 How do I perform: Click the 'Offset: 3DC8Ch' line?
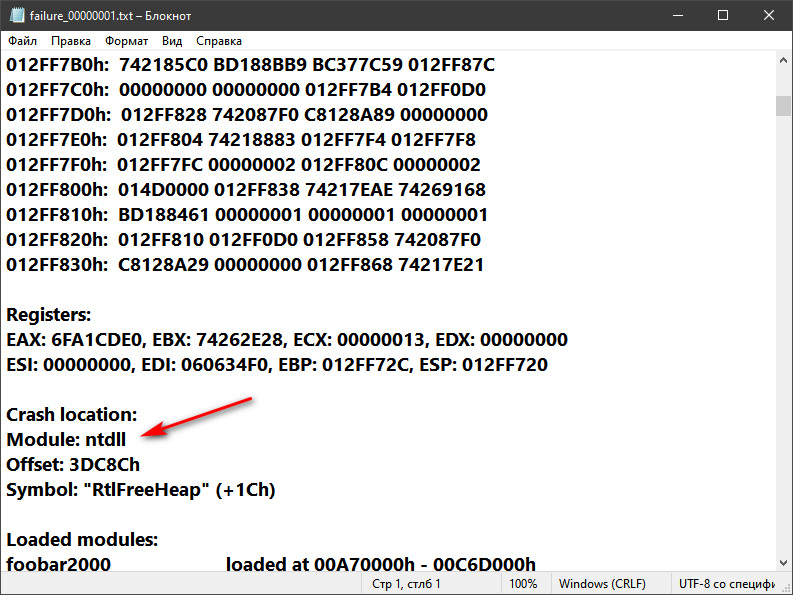point(73,464)
